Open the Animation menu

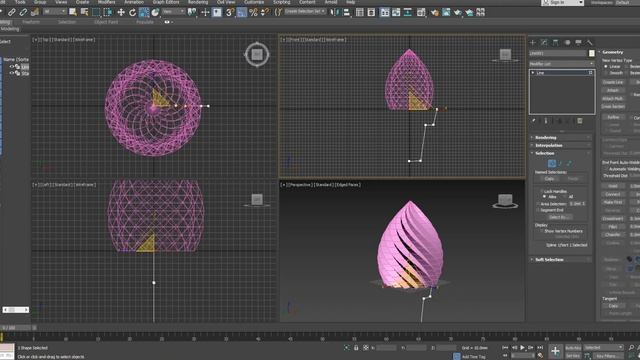(134, 2)
